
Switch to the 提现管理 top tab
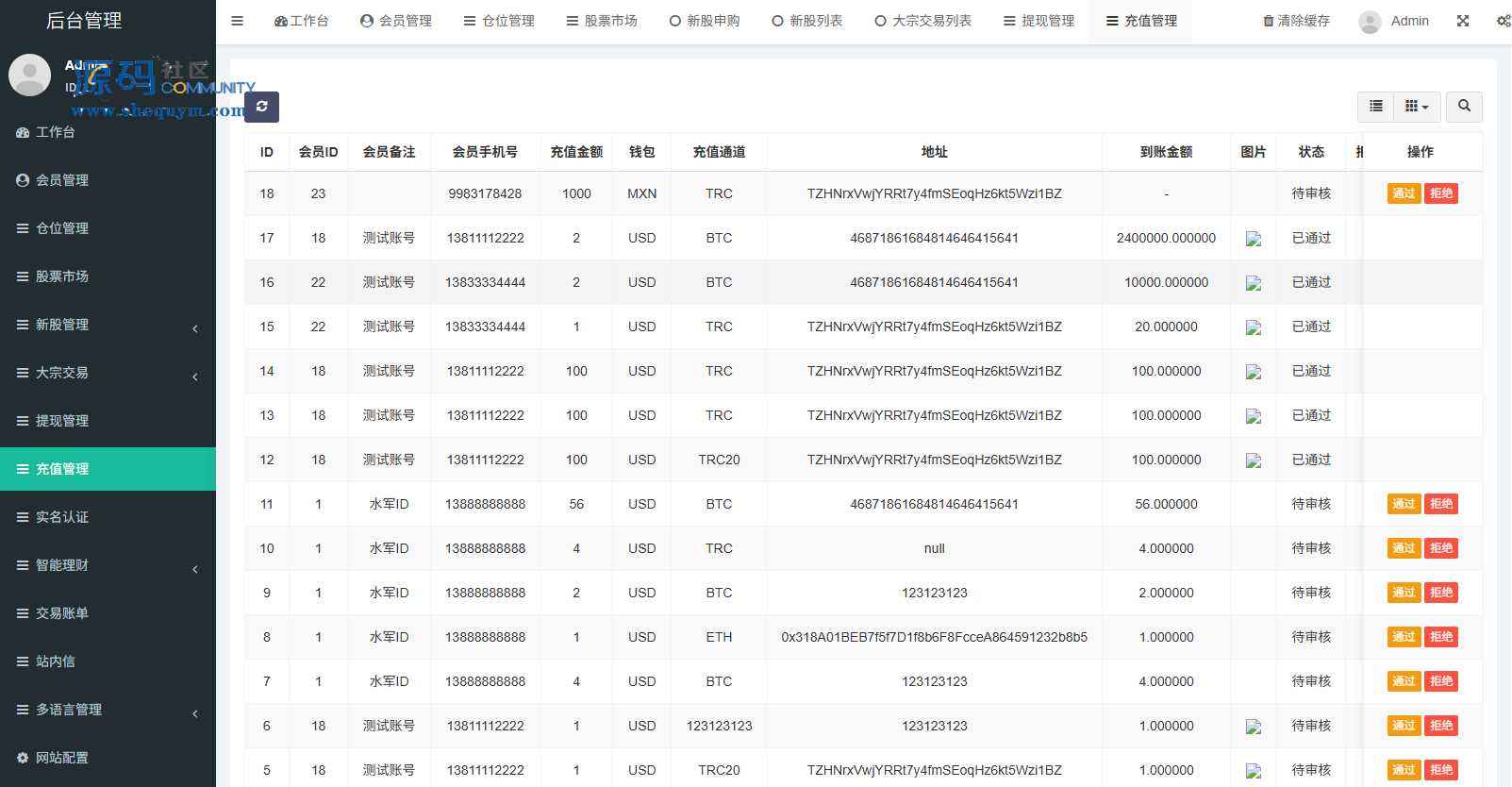coord(1038,21)
